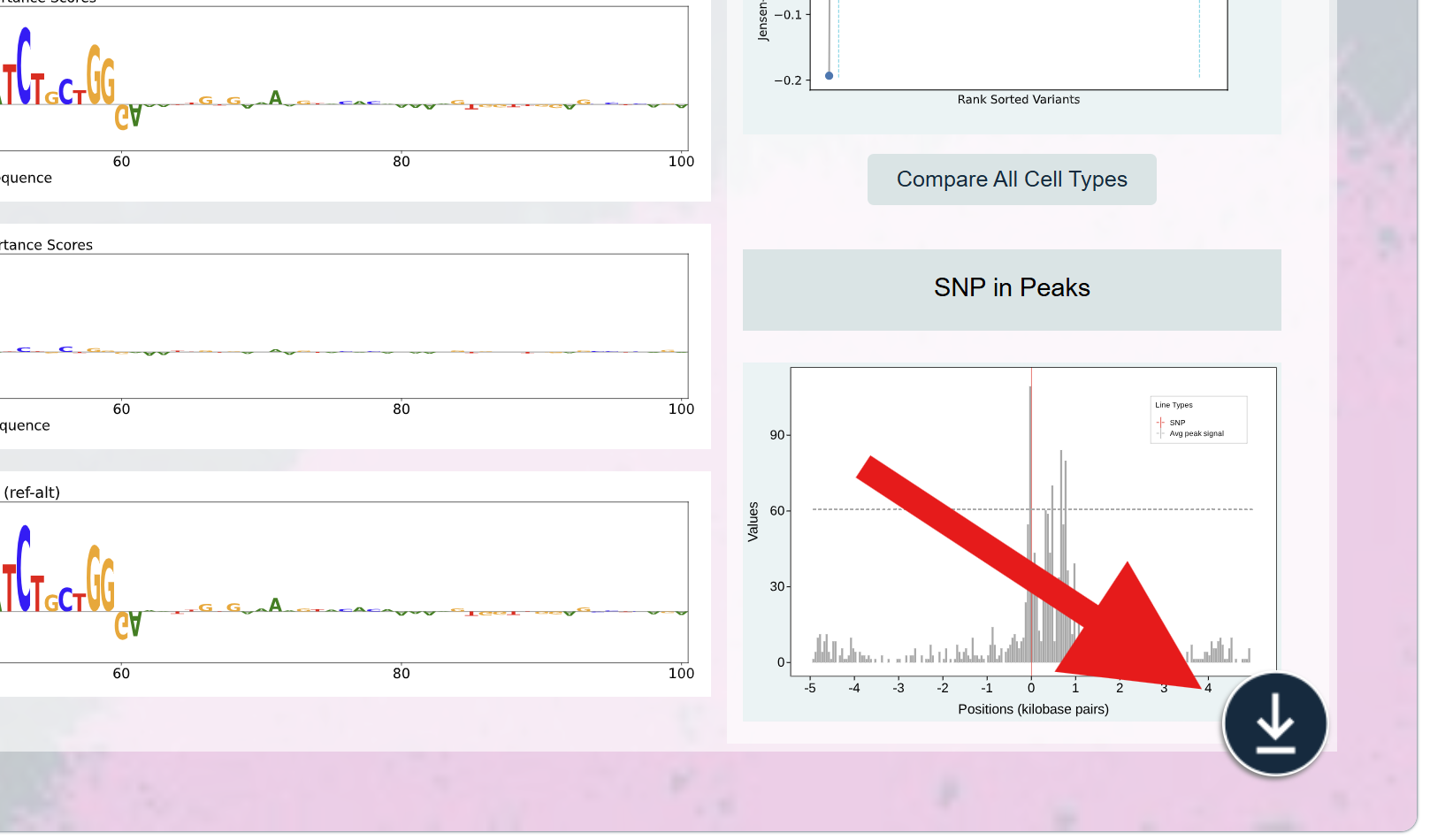Click the Line Types legend title
The height and width of the screenshot is (840, 1430).
click(x=1174, y=405)
